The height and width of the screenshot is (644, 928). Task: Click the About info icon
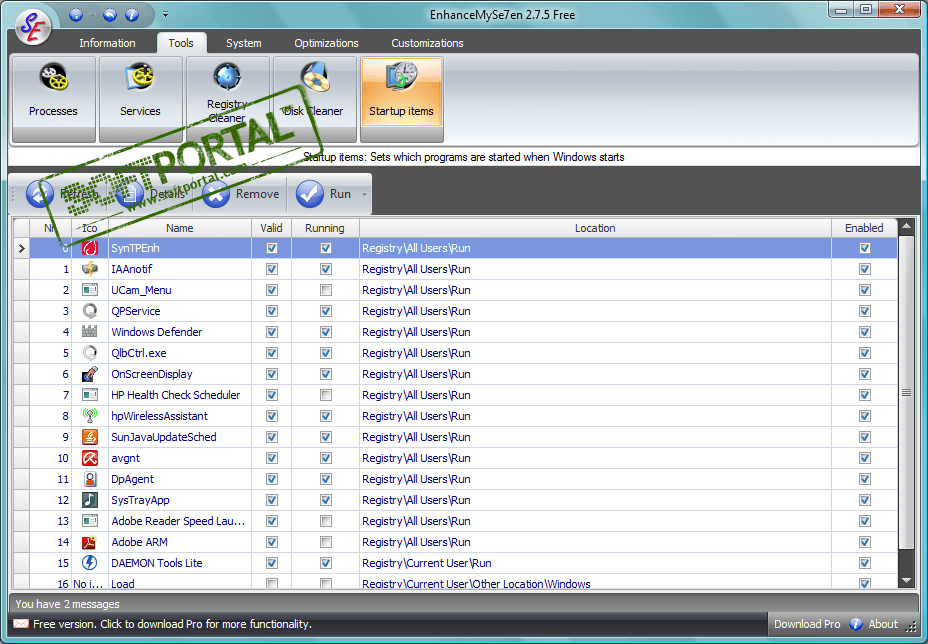856,624
